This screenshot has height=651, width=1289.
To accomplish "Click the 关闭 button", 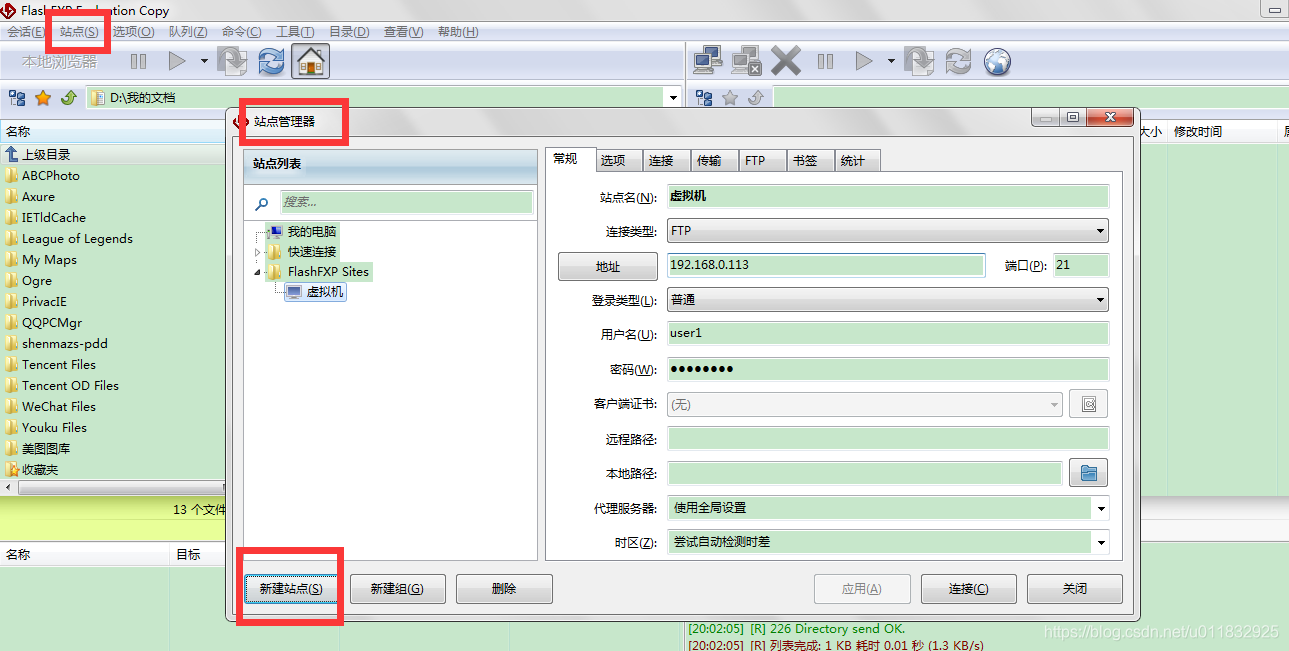I will 1075,589.
